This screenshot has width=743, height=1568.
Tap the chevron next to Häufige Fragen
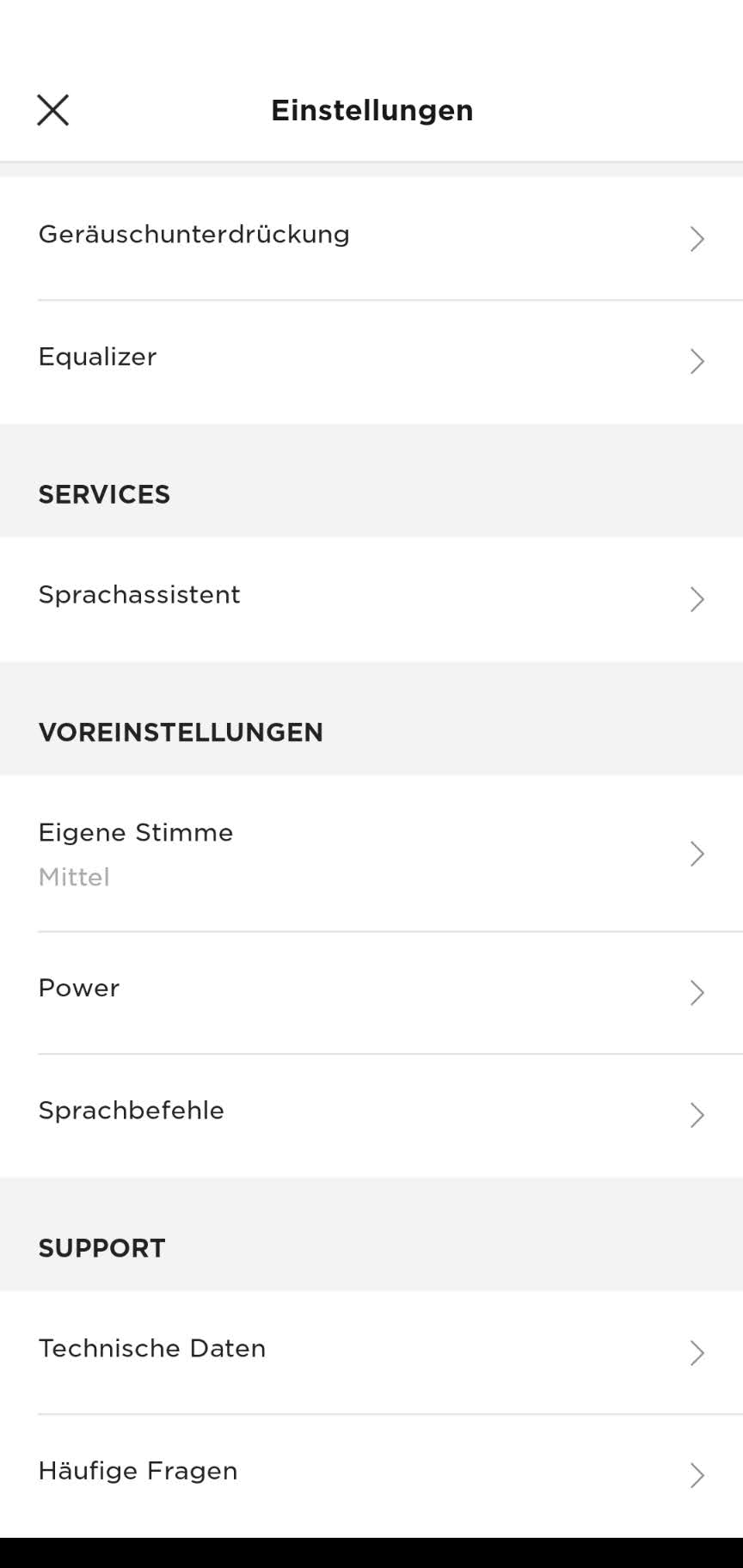point(697,1475)
